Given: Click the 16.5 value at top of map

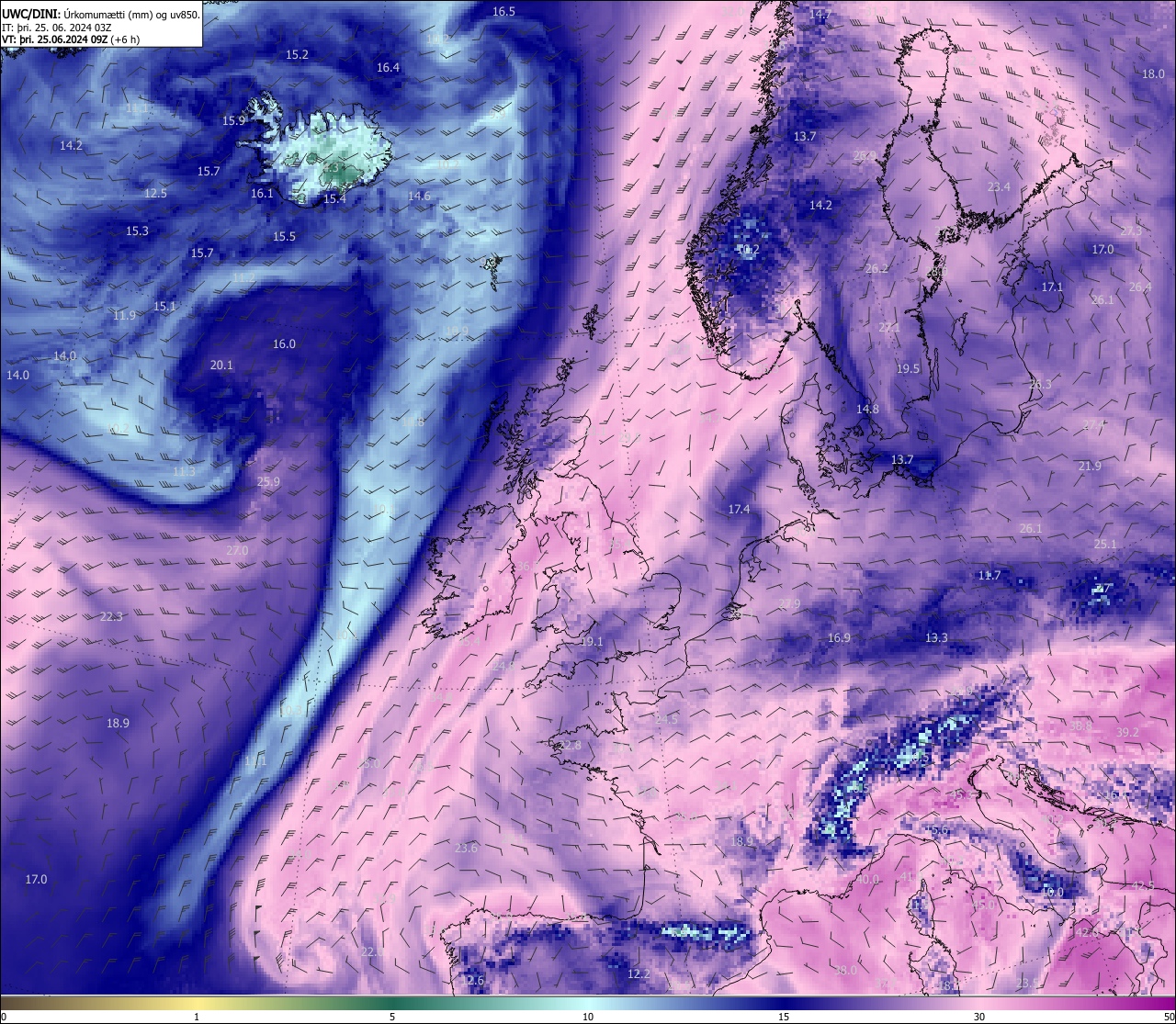Looking at the screenshot, I should [x=503, y=12].
